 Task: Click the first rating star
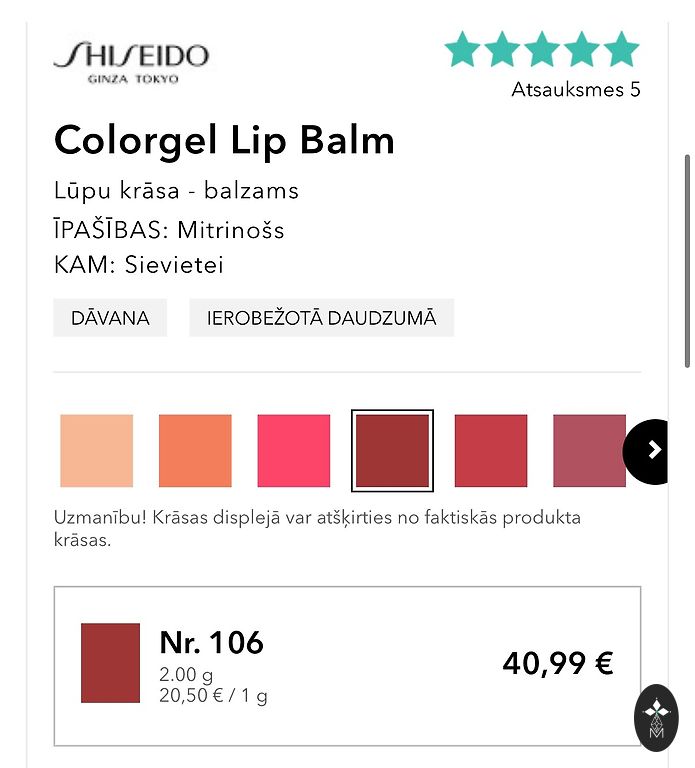pyautogui.click(x=463, y=49)
